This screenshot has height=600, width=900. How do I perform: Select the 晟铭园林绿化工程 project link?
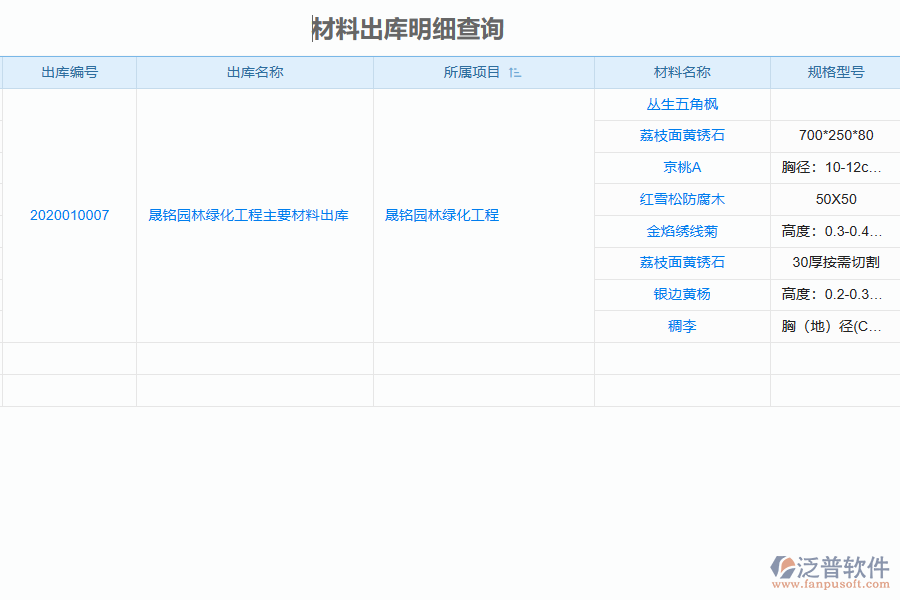coord(443,214)
